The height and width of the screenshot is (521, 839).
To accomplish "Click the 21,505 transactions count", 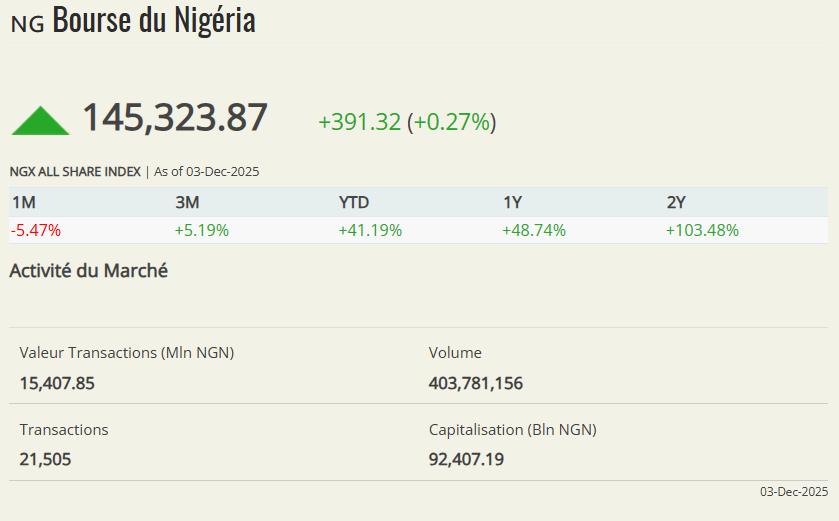I will click(46, 459).
